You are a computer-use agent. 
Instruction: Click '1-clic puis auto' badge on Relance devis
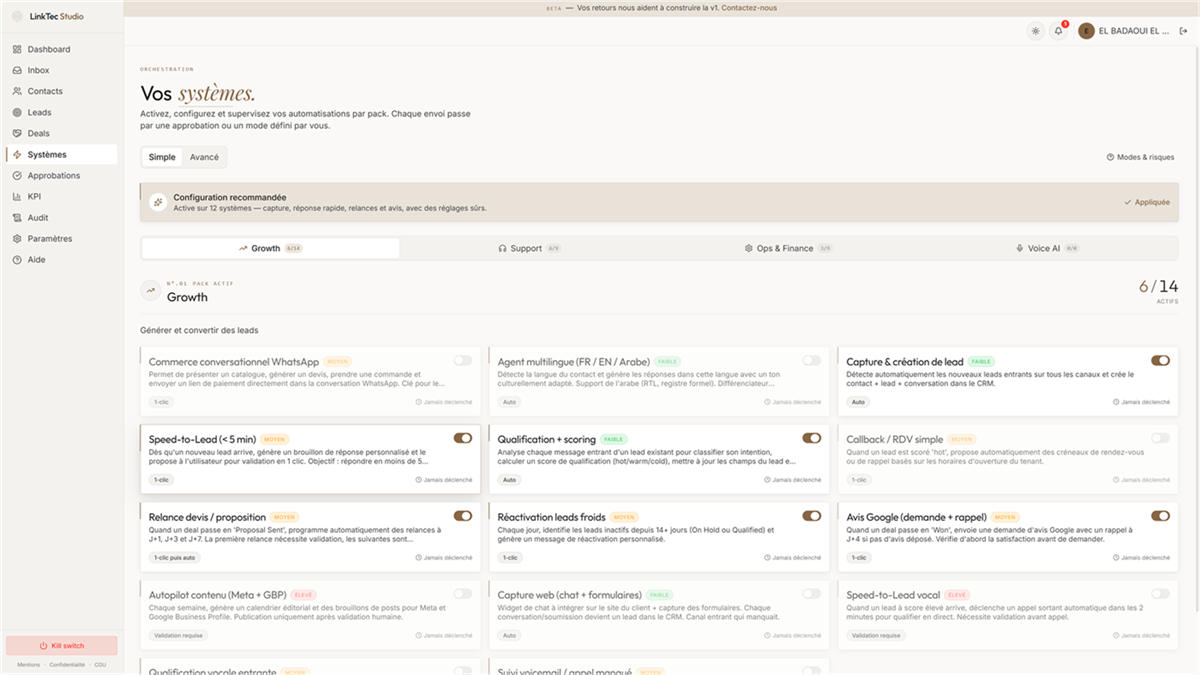pos(175,557)
